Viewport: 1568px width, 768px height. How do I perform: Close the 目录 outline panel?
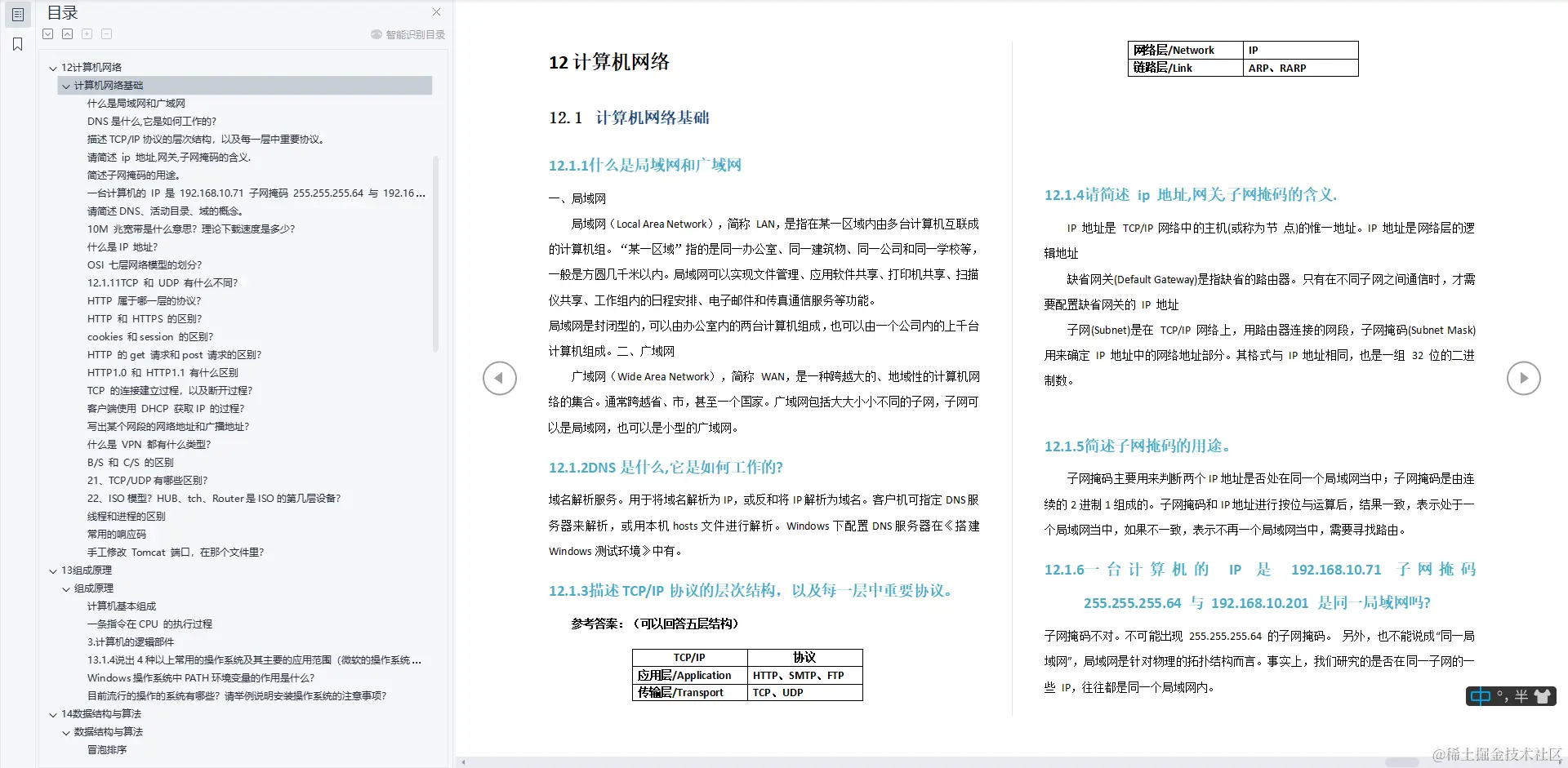pyautogui.click(x=436, y=12)
